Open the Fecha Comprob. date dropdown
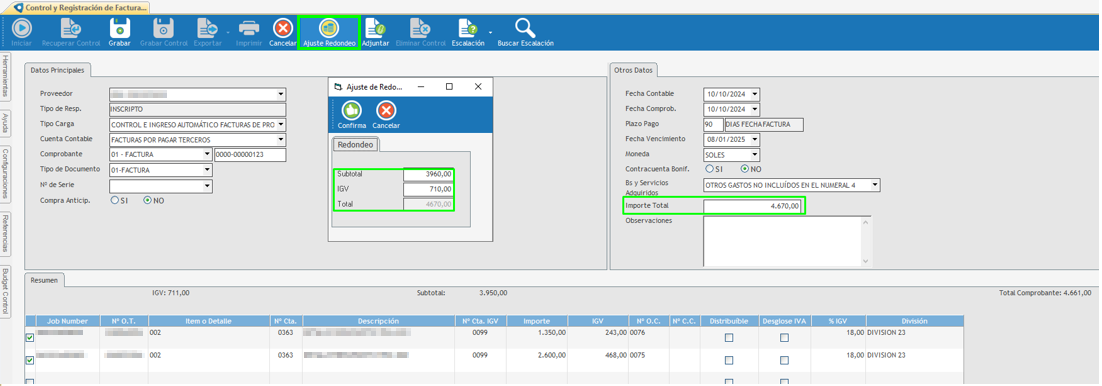 (x=755, y=109)
